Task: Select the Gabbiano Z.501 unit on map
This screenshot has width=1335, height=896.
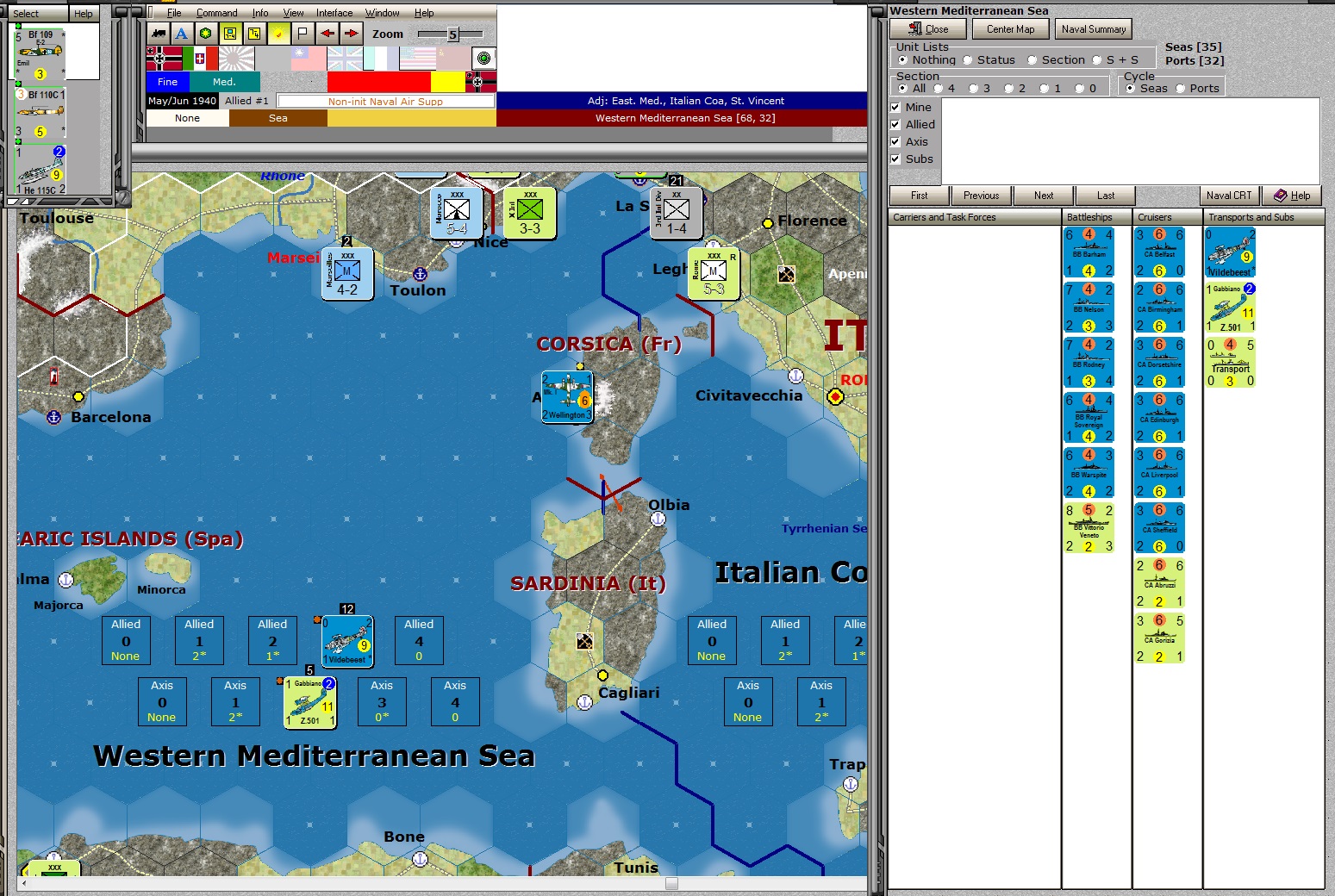Action: point(310,702)
